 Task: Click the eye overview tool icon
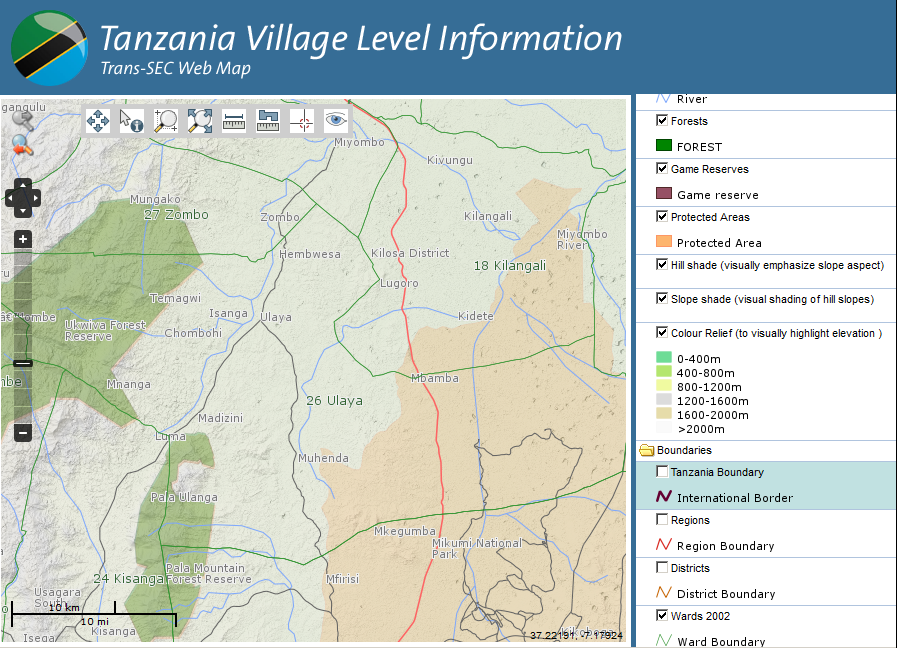click(x=336, y=121)
